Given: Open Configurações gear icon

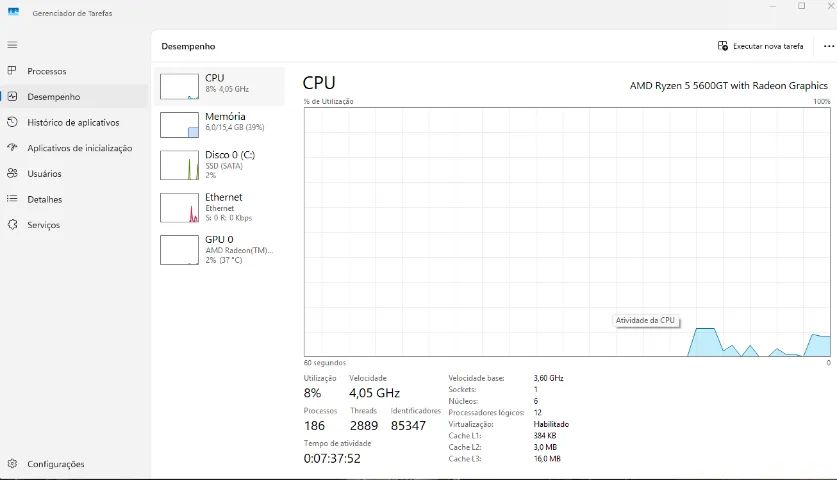Looking at the screenshot, I should click(12, 464).
